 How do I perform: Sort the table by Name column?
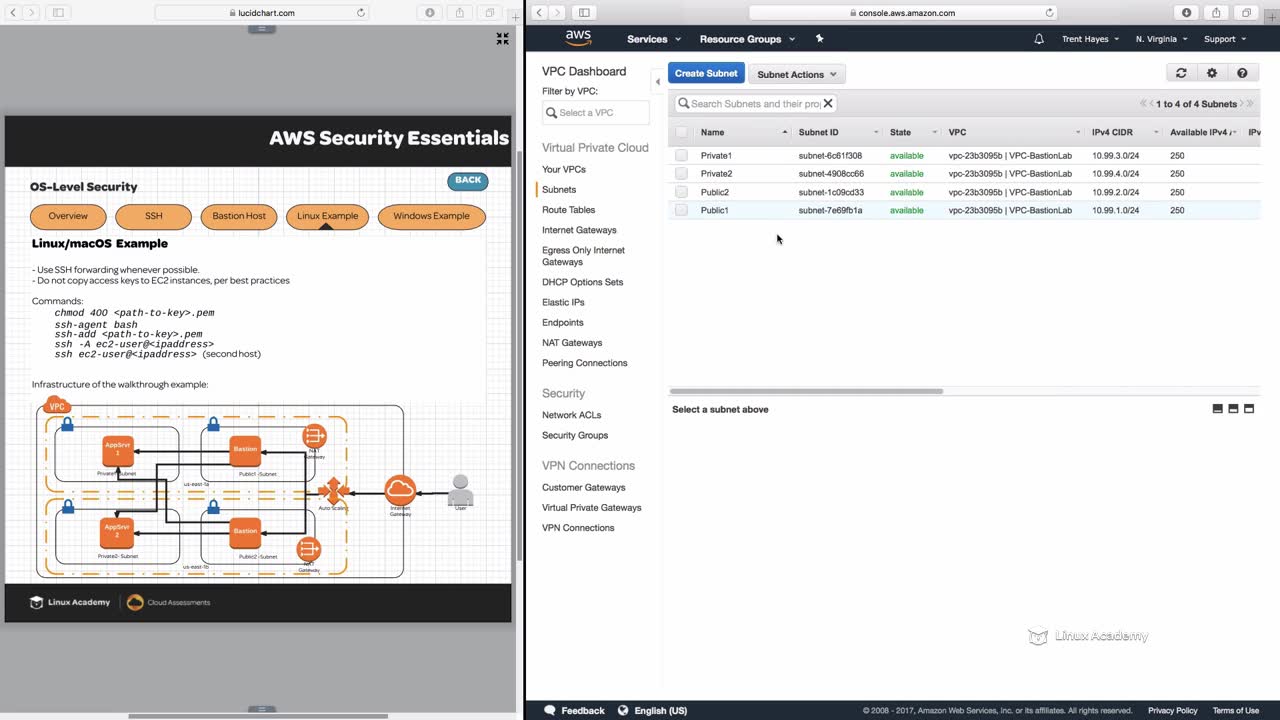pyautogui.click(x=743, y=132)
